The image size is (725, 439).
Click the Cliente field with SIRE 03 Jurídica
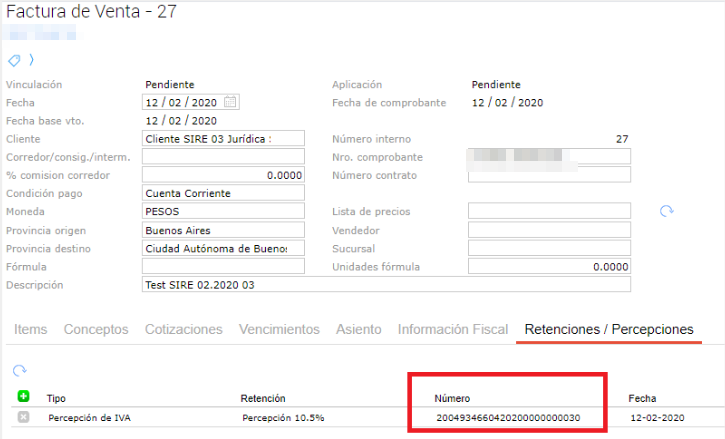click(223, 139)
